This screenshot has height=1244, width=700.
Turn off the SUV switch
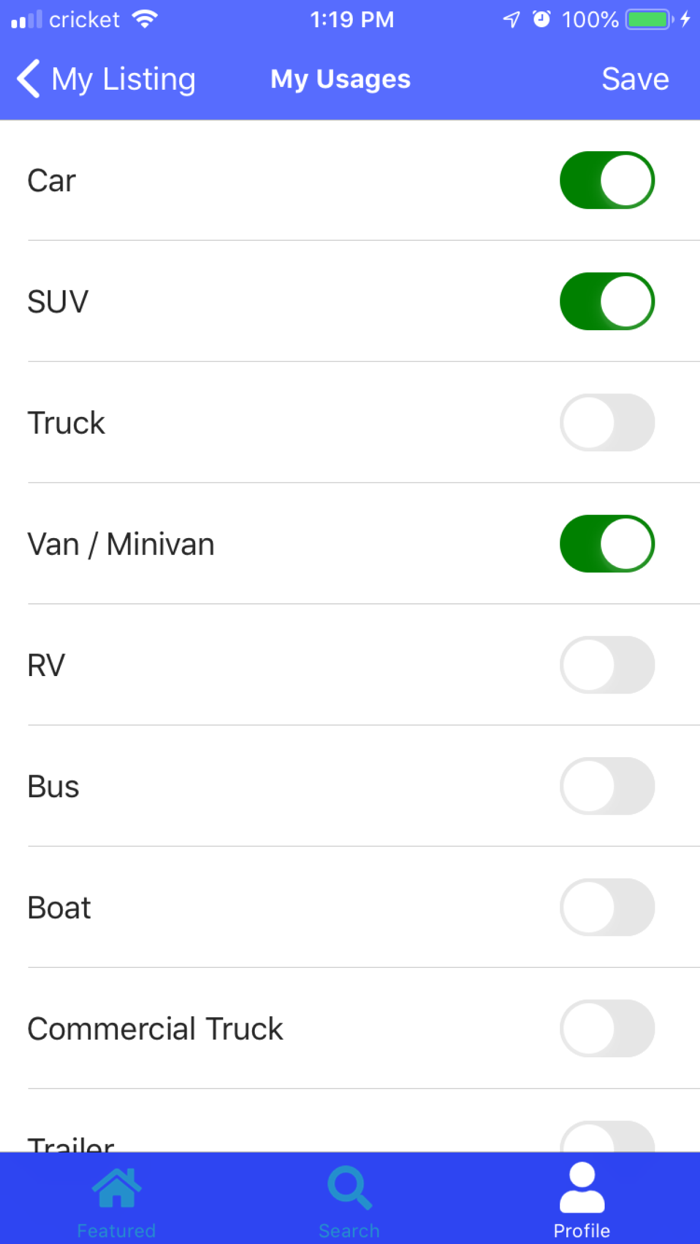coord(607,301)
